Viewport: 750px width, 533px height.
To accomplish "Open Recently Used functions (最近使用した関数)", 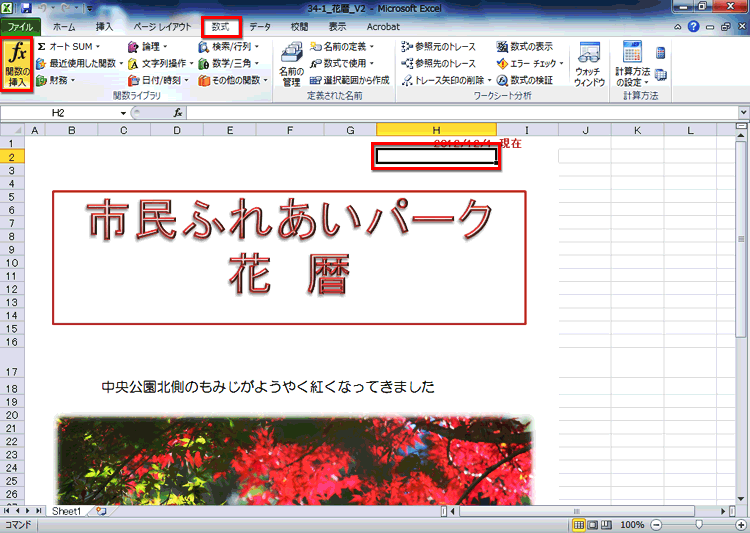I will click(x=79, y=63).
